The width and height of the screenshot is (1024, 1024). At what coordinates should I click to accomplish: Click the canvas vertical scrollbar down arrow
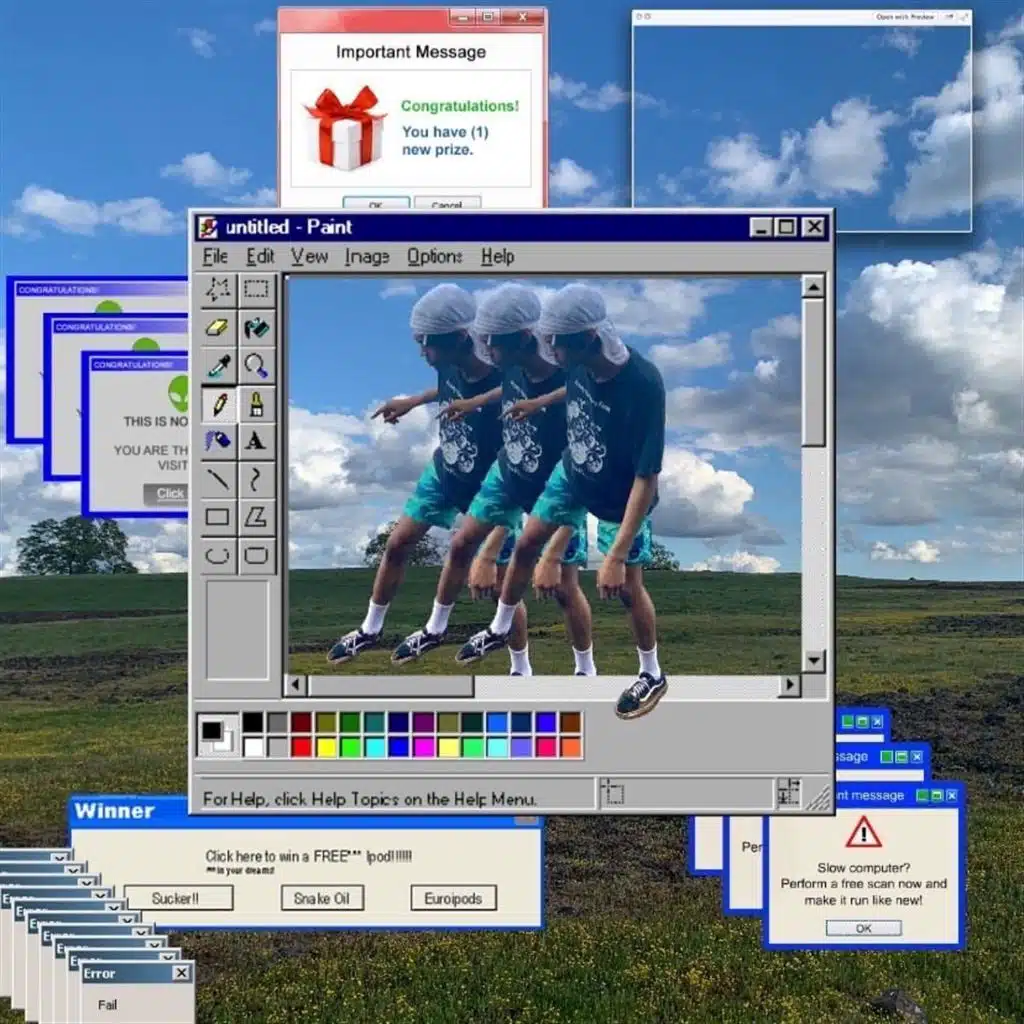(814, 660)
